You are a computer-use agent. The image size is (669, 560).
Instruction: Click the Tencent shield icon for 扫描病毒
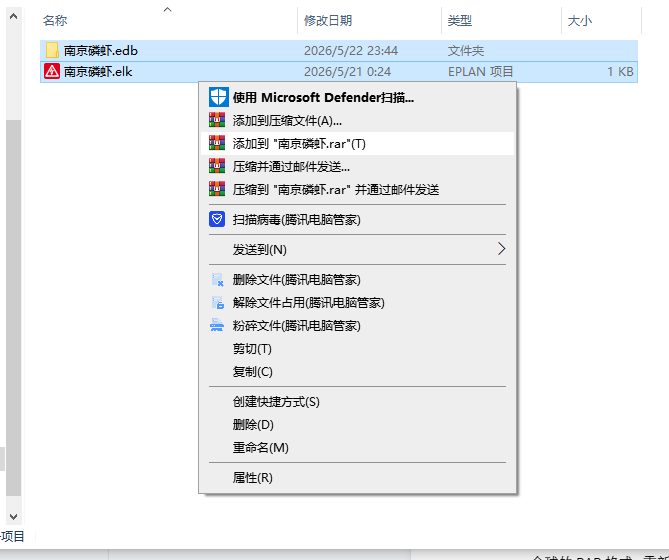pos(217,219)
